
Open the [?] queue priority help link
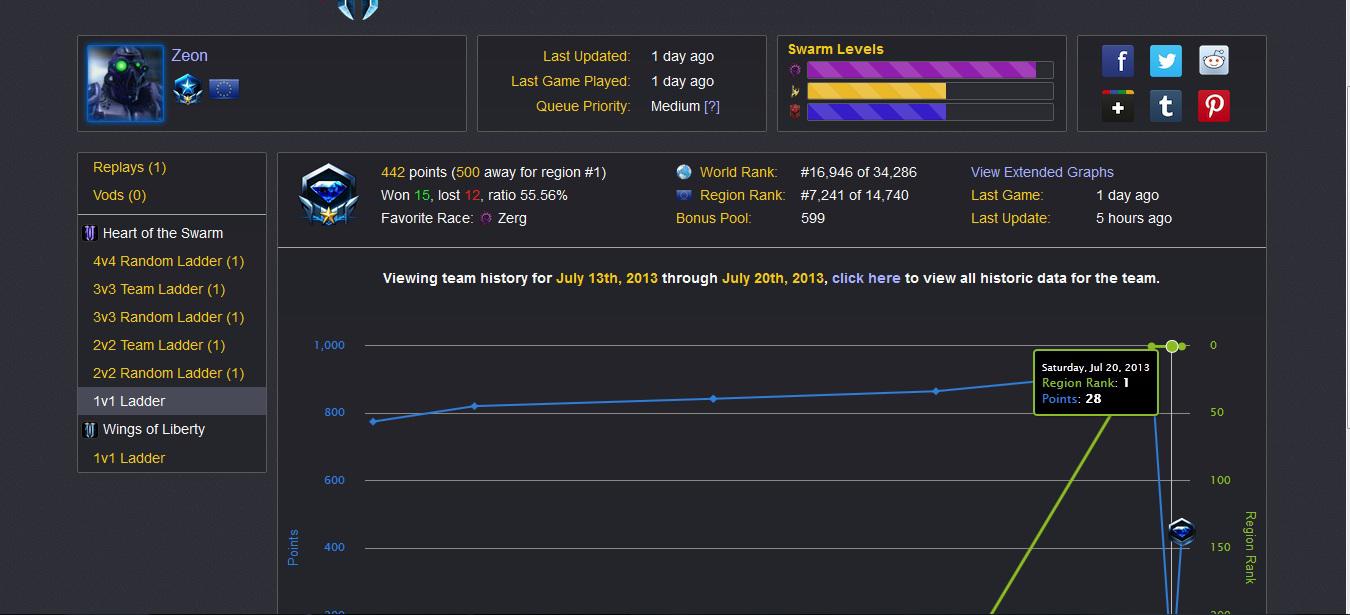pyautogui.click(x=712, y=106)
